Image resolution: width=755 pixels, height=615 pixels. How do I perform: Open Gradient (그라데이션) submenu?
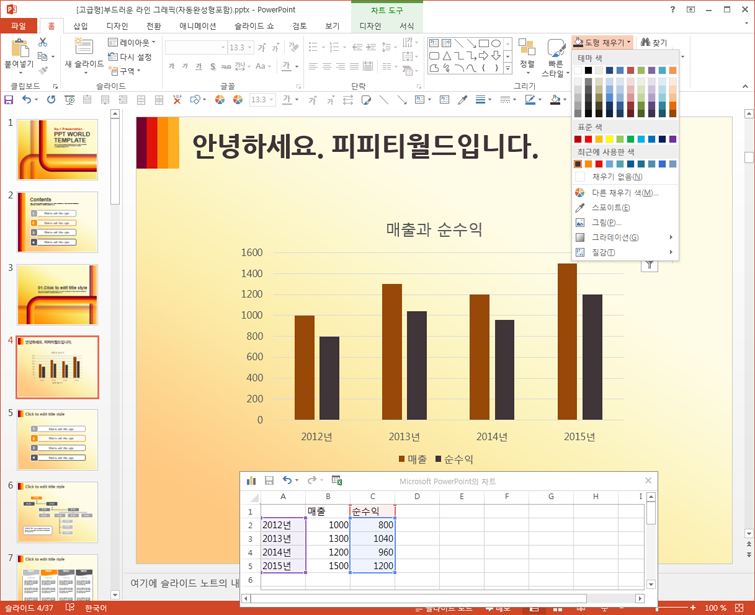pyautogui.click(x=625, y=237)
